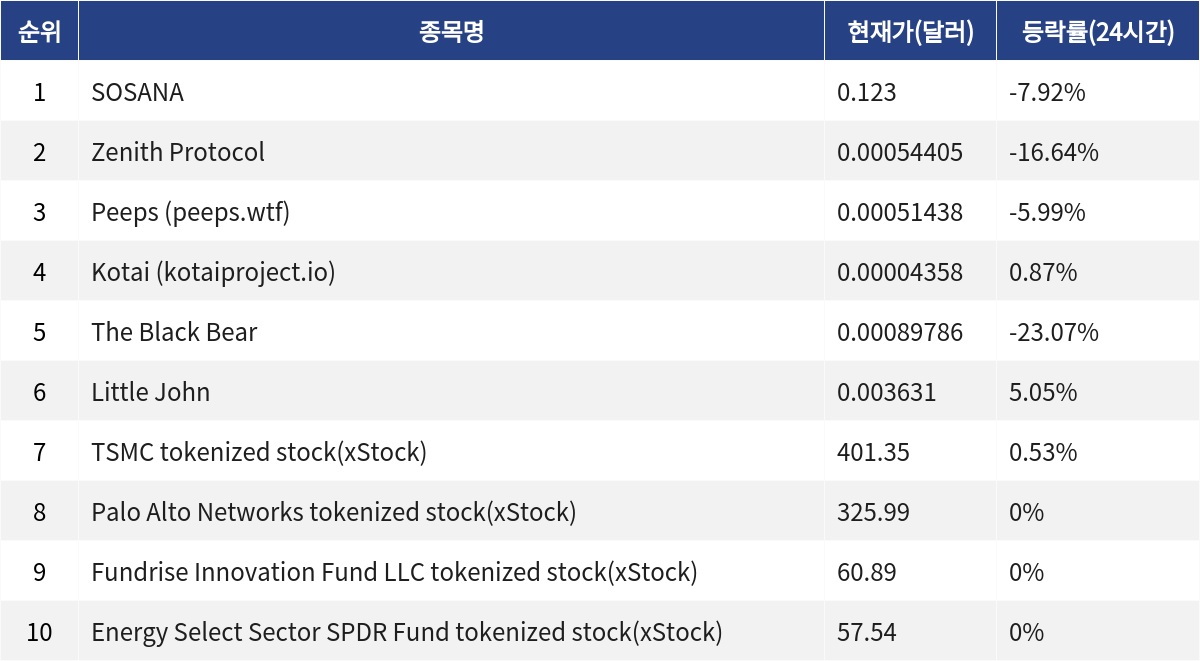The image size is (1200, 661).
Task: Click the change value 0.87%
Action: point(1043,273)
